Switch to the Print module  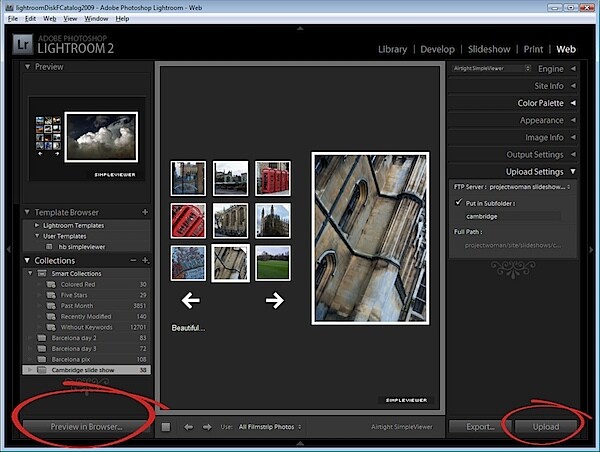pos(533,49)
